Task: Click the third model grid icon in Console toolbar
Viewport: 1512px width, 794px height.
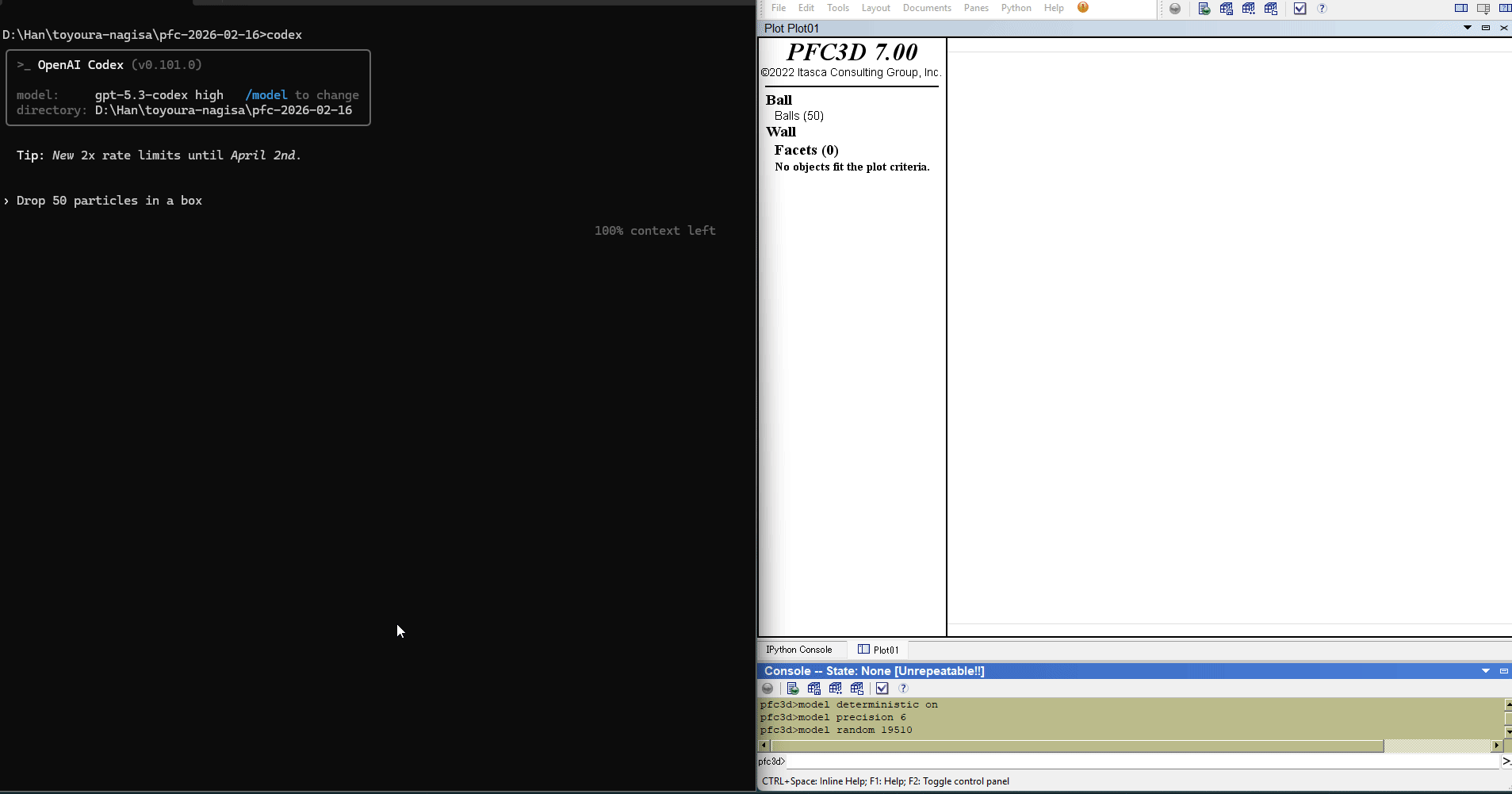Action: click(857, 689)
